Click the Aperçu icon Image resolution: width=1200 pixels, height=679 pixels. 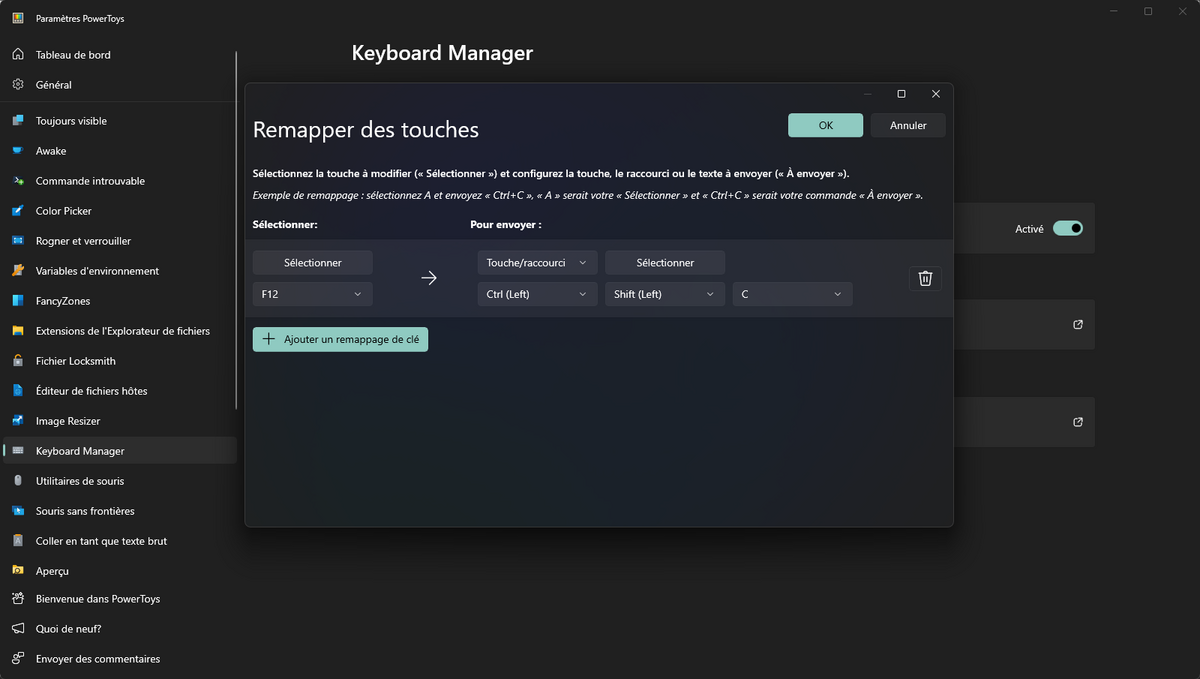coord(18,571)
